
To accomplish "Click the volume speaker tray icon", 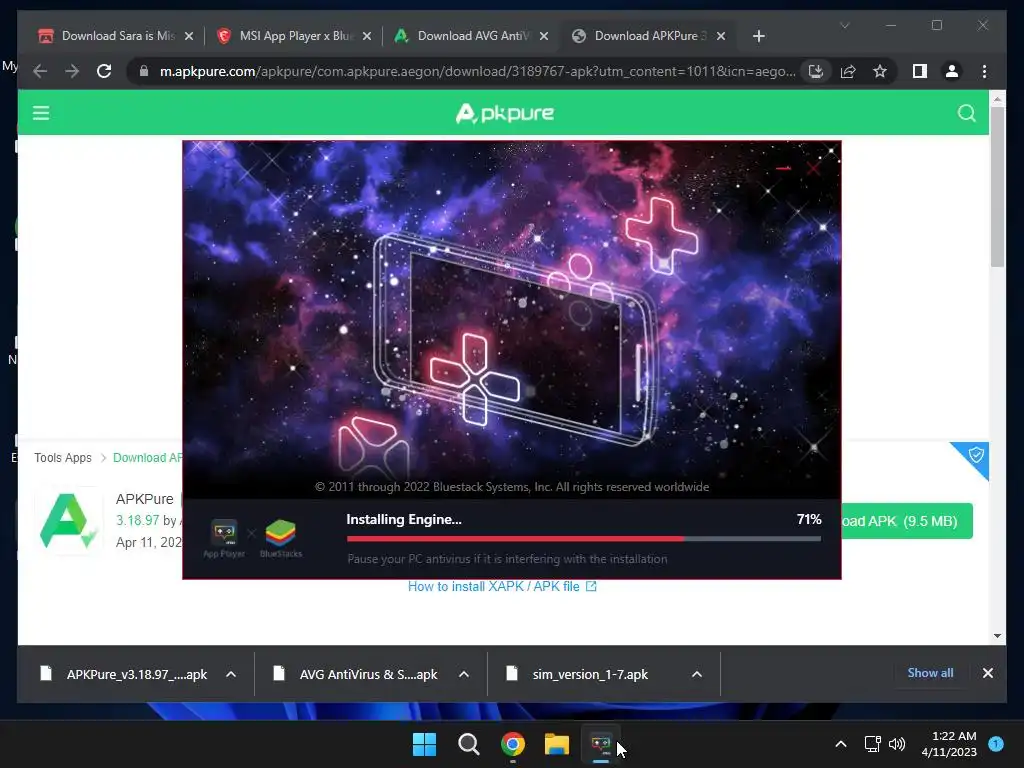I will [897, 744].
